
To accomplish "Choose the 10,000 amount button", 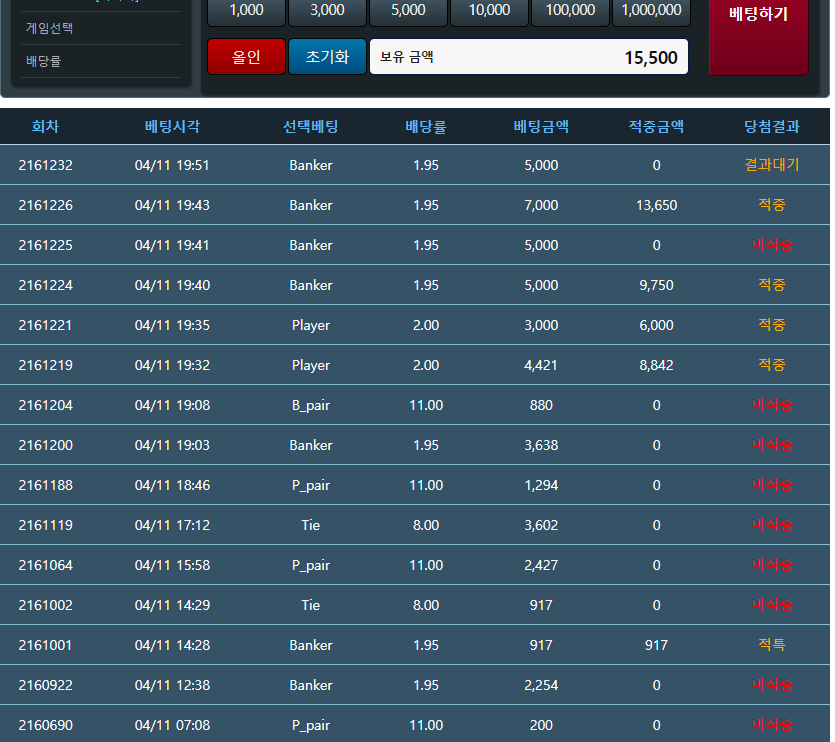I will pyautogui.click(x=489, y=11).
